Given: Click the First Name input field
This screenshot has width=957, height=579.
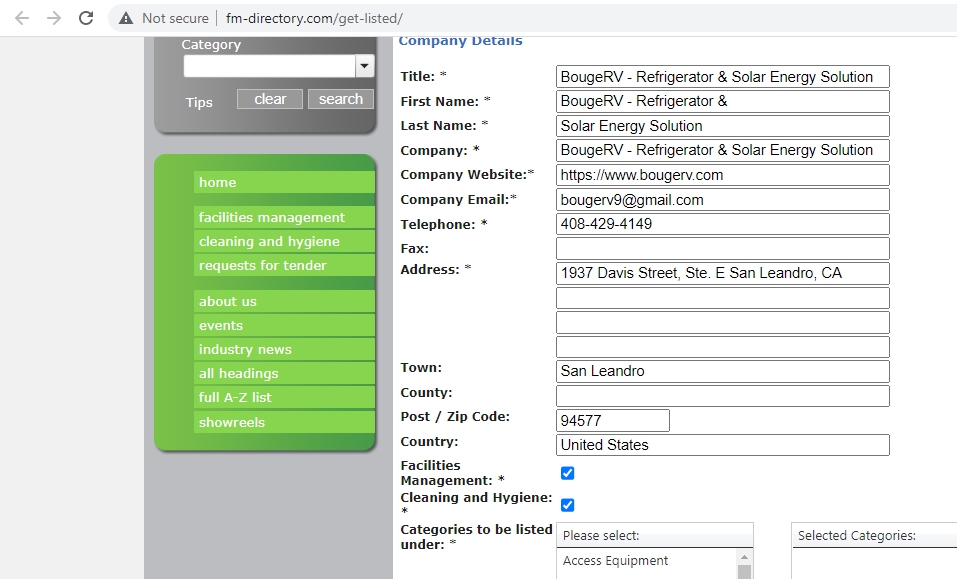Looking at the screenshot, I should [723, 101].
